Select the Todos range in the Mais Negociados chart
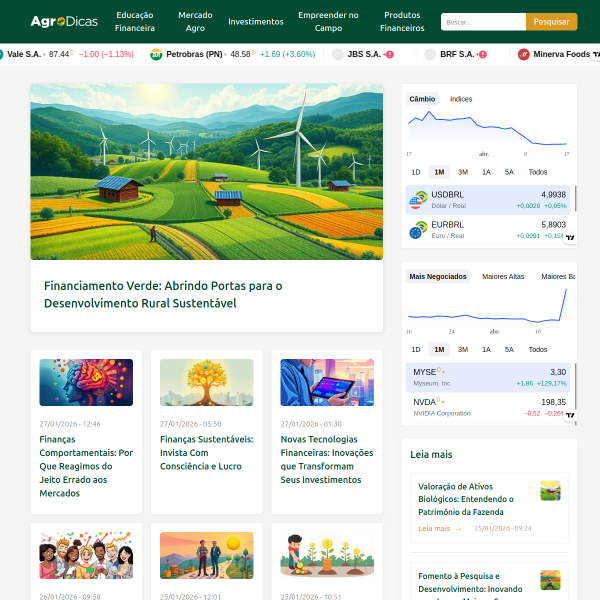 click(x=538, y=350)
